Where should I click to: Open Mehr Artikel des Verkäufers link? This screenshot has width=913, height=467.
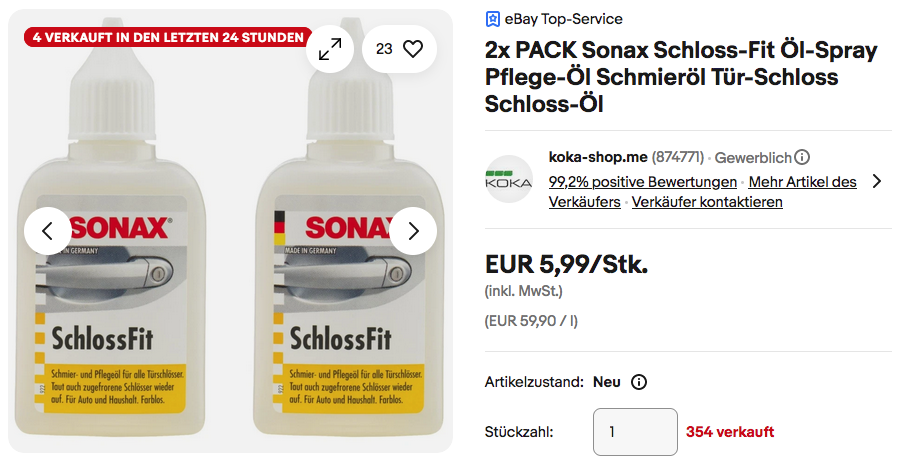click(802, 182)
